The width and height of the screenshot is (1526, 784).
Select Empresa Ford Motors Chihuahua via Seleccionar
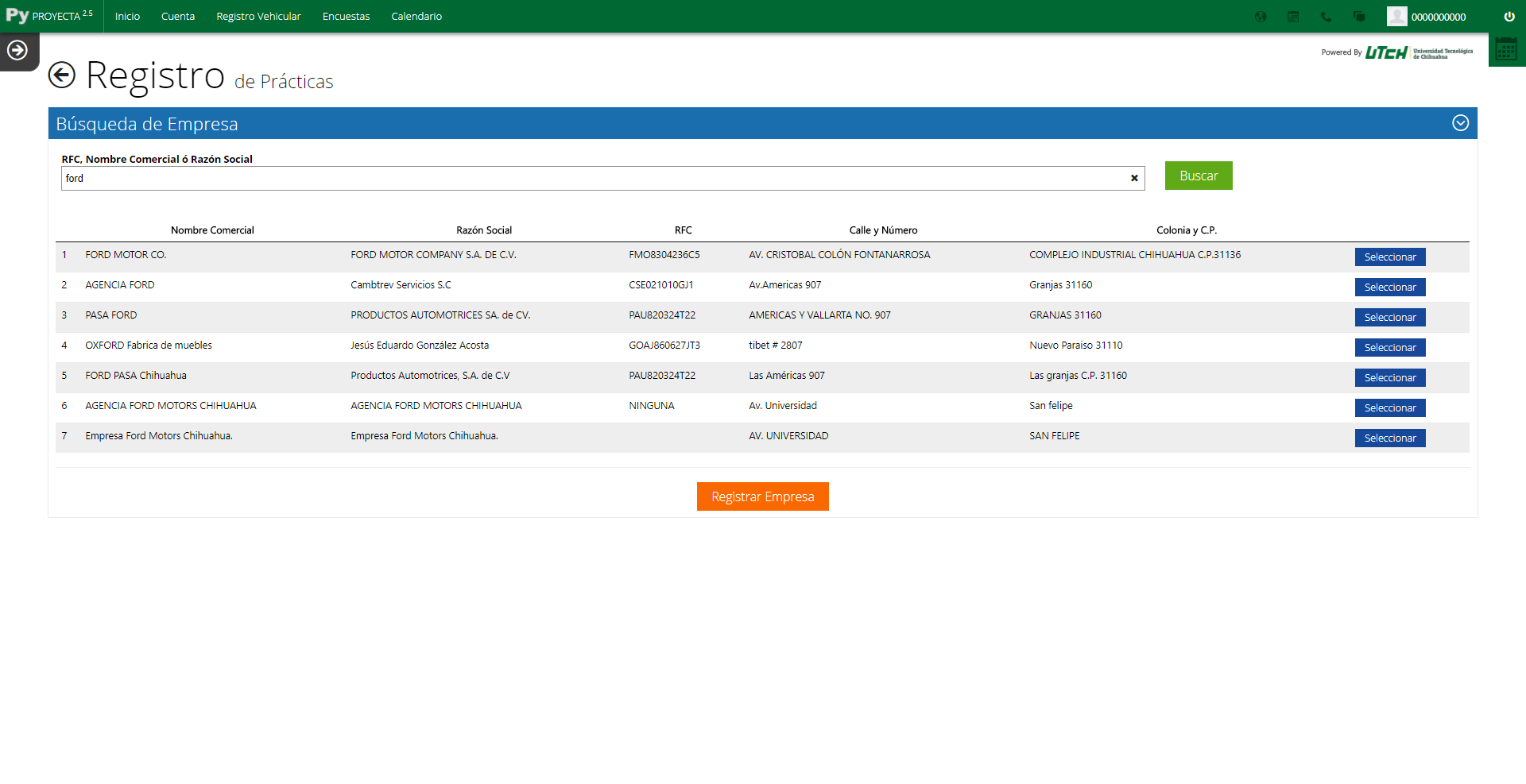click(1390, 438)
